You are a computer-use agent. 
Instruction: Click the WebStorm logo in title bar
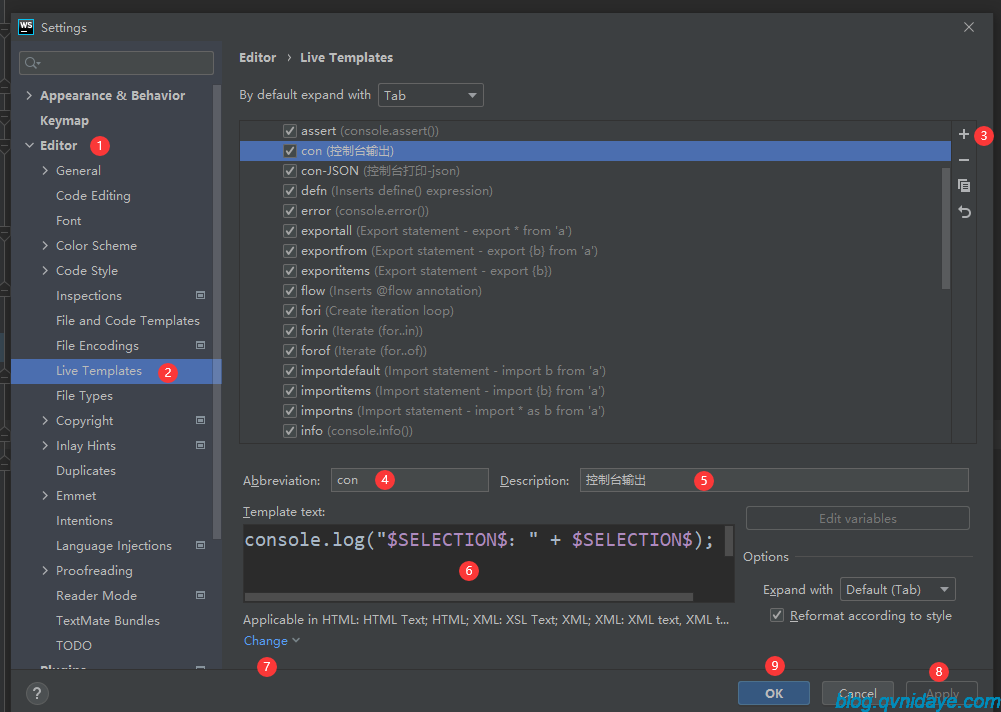point(26,27)
